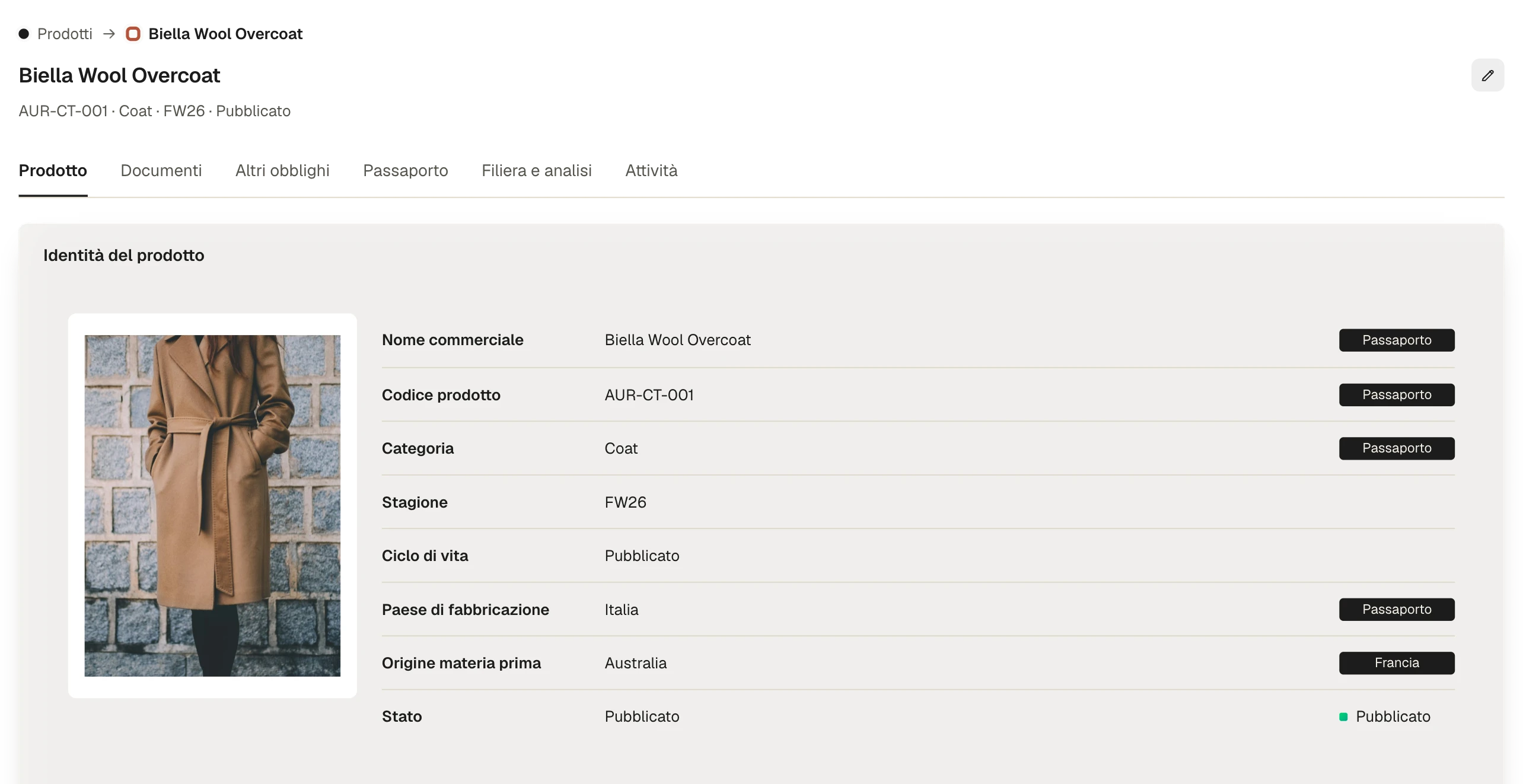This screenshot has width=1523, height=784.
Task: Open the Attività tab
Action: point(651,171)
